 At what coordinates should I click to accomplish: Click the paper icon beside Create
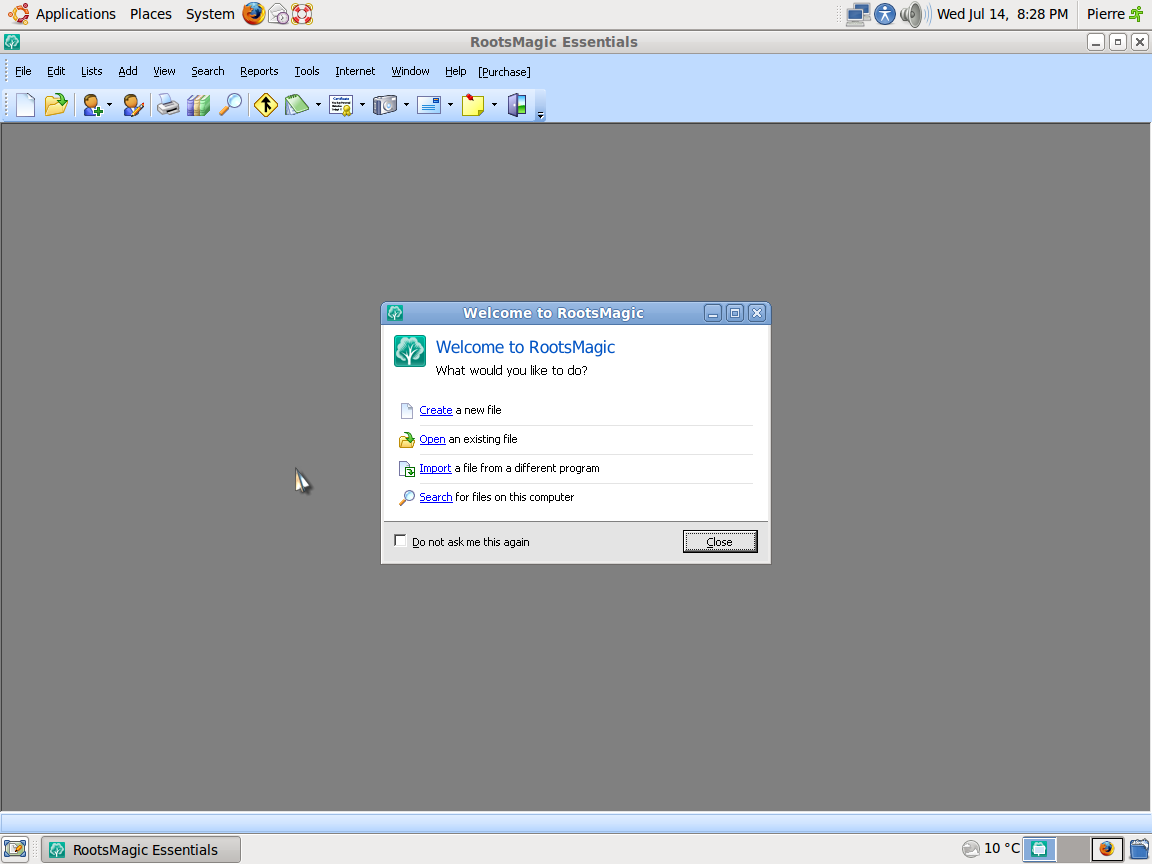click(407, 411)
